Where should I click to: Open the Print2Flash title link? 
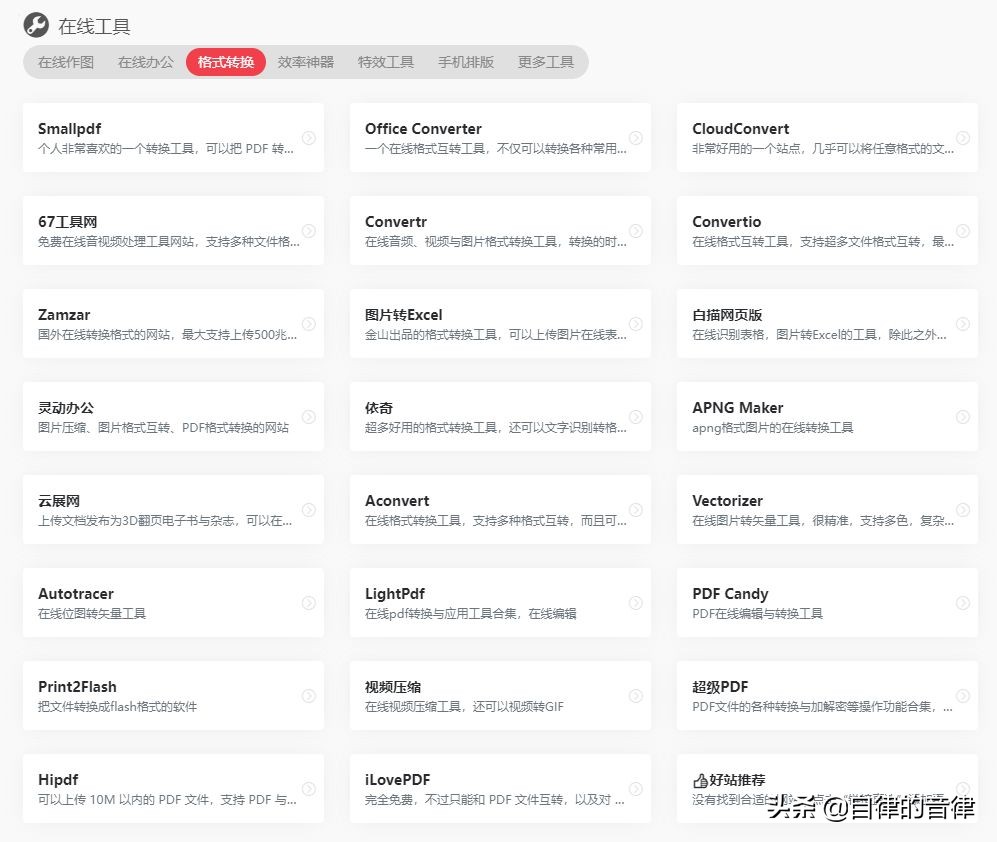point(78,687)
